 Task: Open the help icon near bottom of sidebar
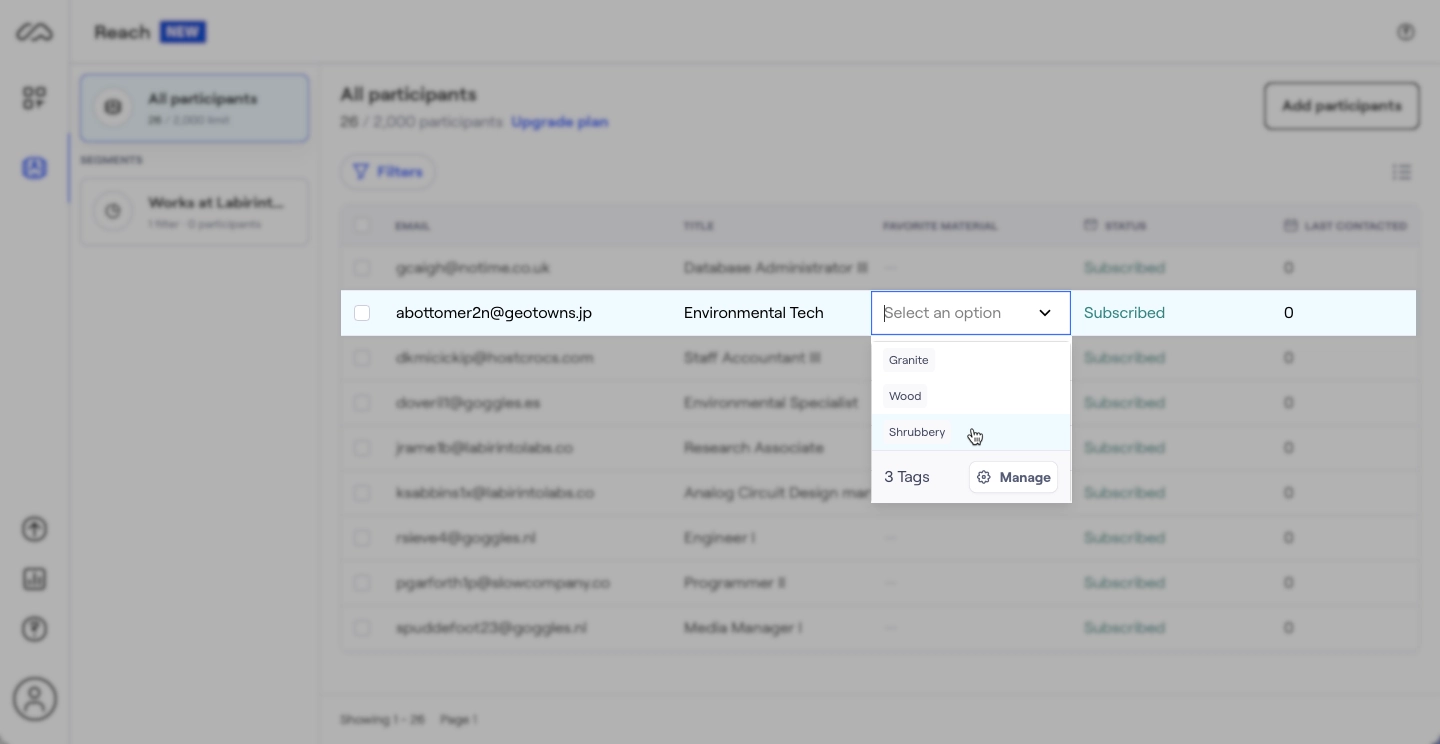[34, 629]
